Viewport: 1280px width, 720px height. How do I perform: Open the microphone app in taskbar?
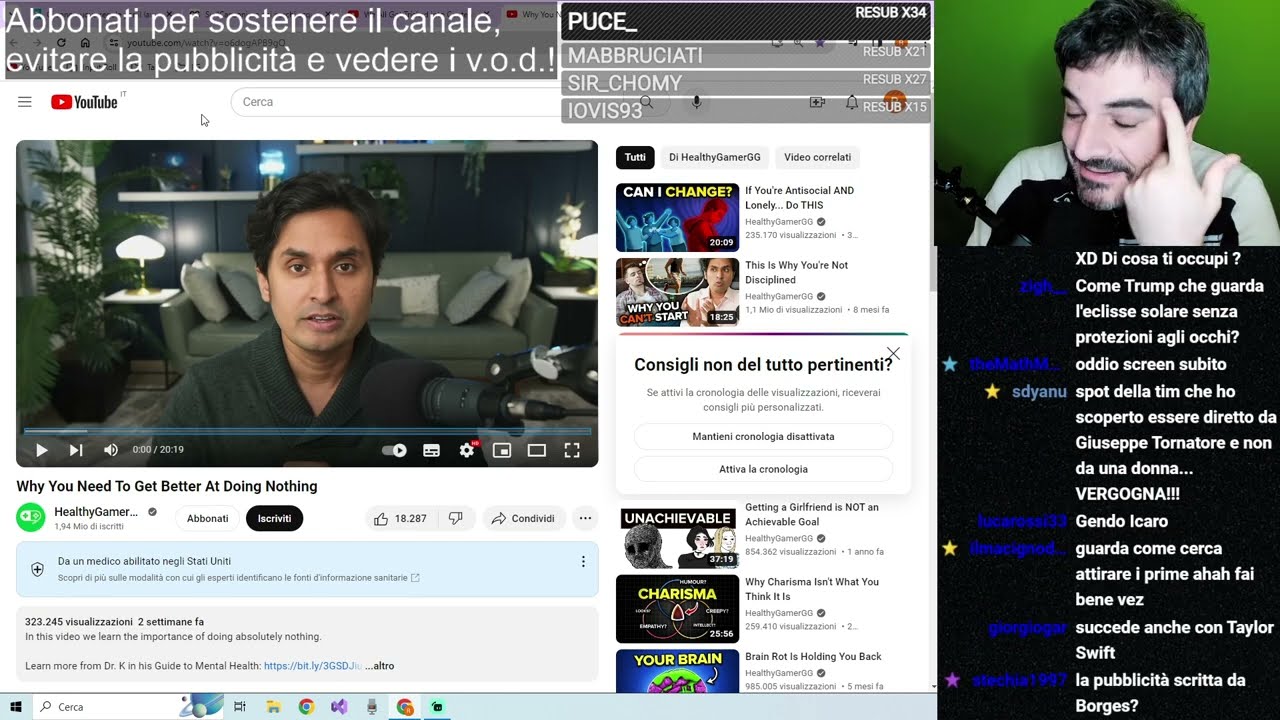coord(372,706)
